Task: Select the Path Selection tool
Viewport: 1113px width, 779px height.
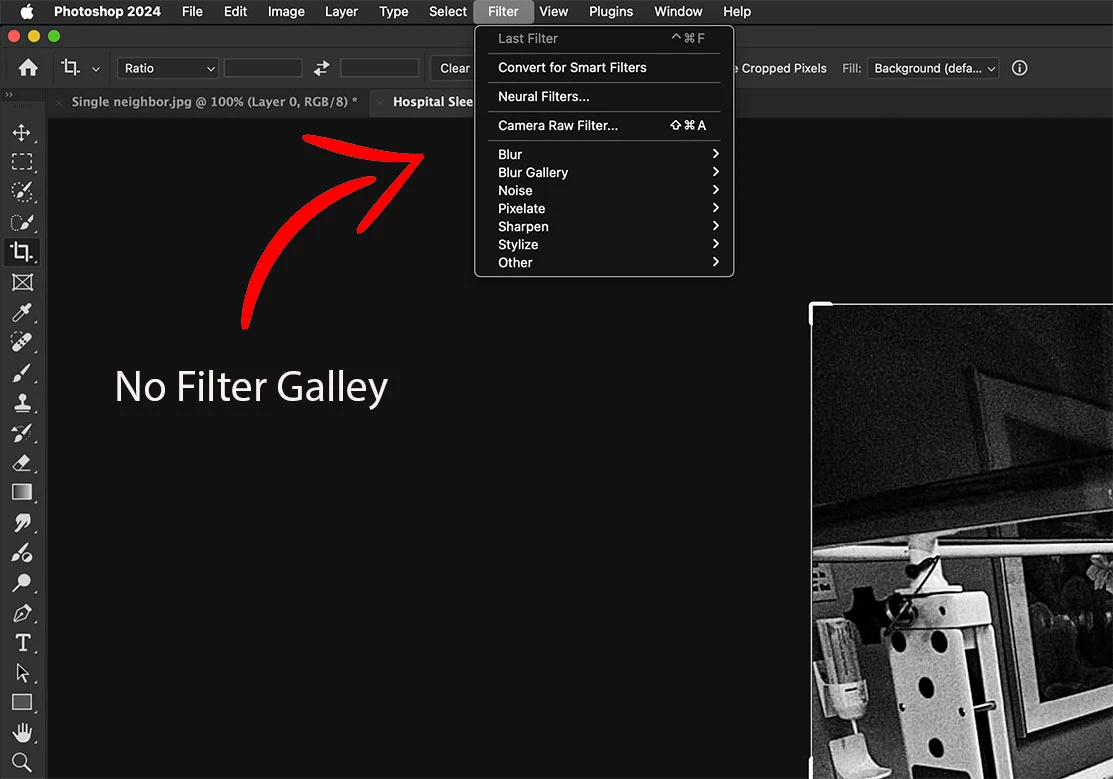Action: pos(21,672)
